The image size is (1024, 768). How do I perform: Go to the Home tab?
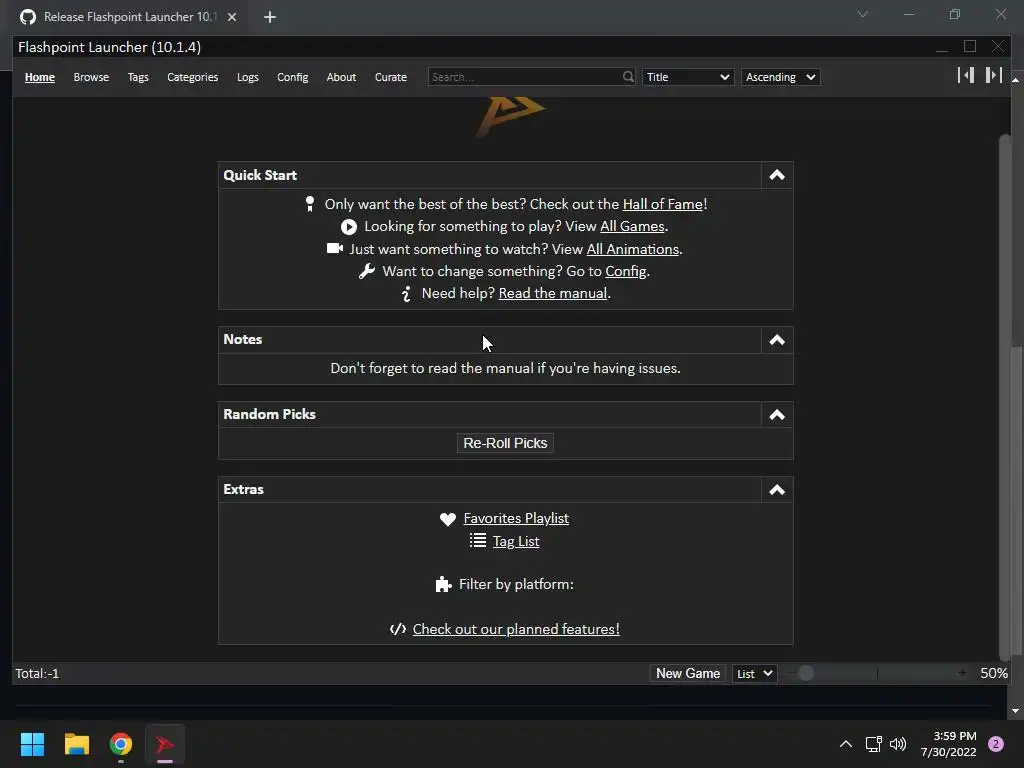click(40, 77)
